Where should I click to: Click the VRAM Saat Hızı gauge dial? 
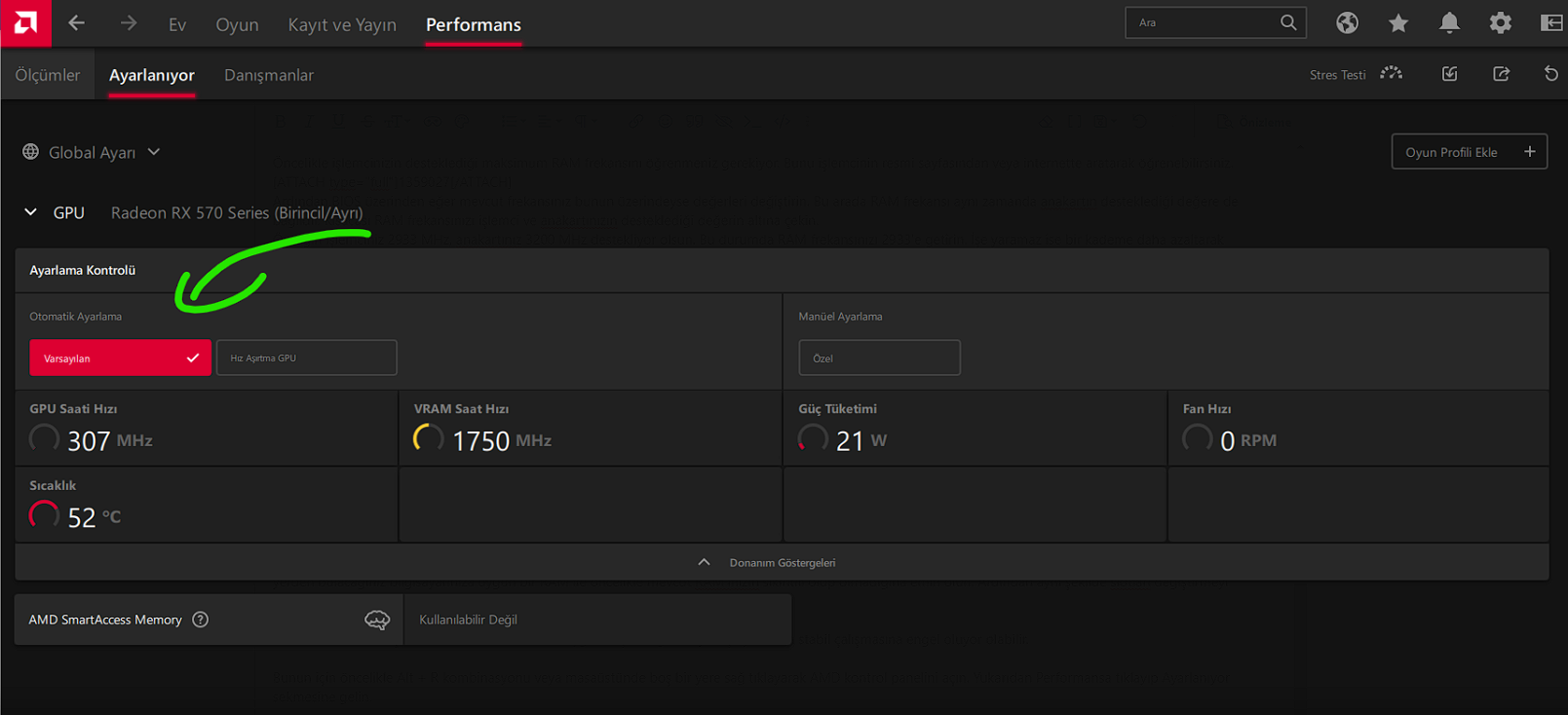[429, 438]
